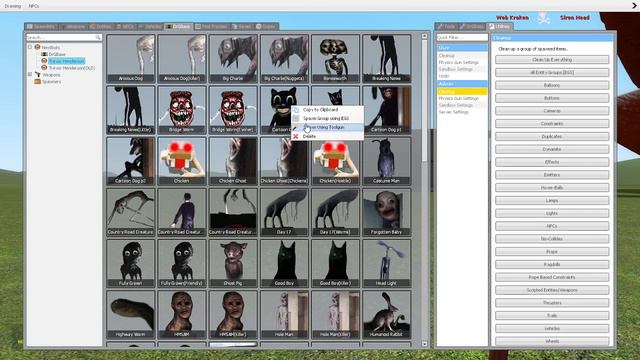Viewport: 640px width, 360px height.
Task: Select the Highway Worm spawn icon
Action: point(131,315)
